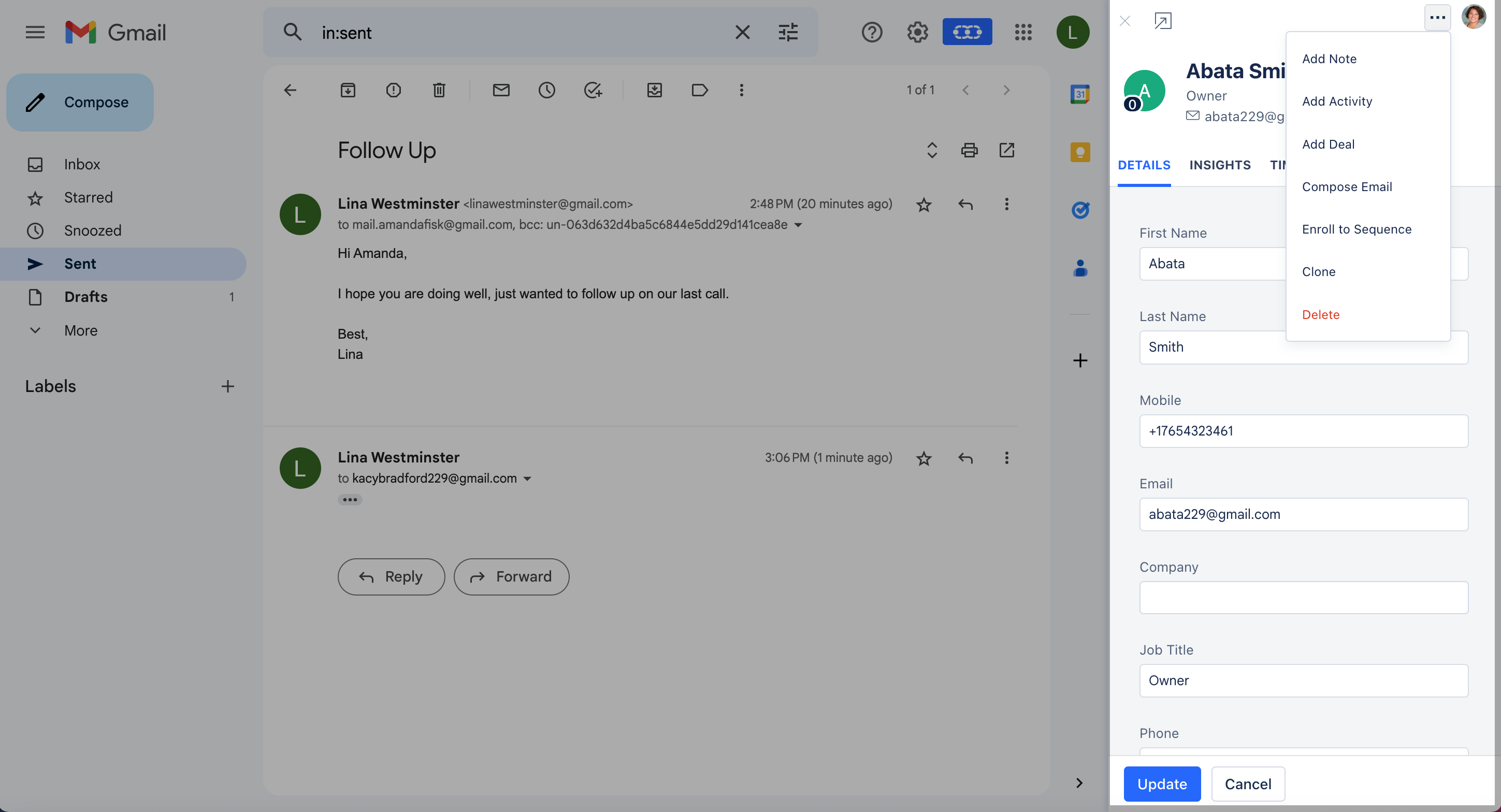Expand the More section in sidebar
Viewport: 1501px width, 812px height.
(80, 330)
